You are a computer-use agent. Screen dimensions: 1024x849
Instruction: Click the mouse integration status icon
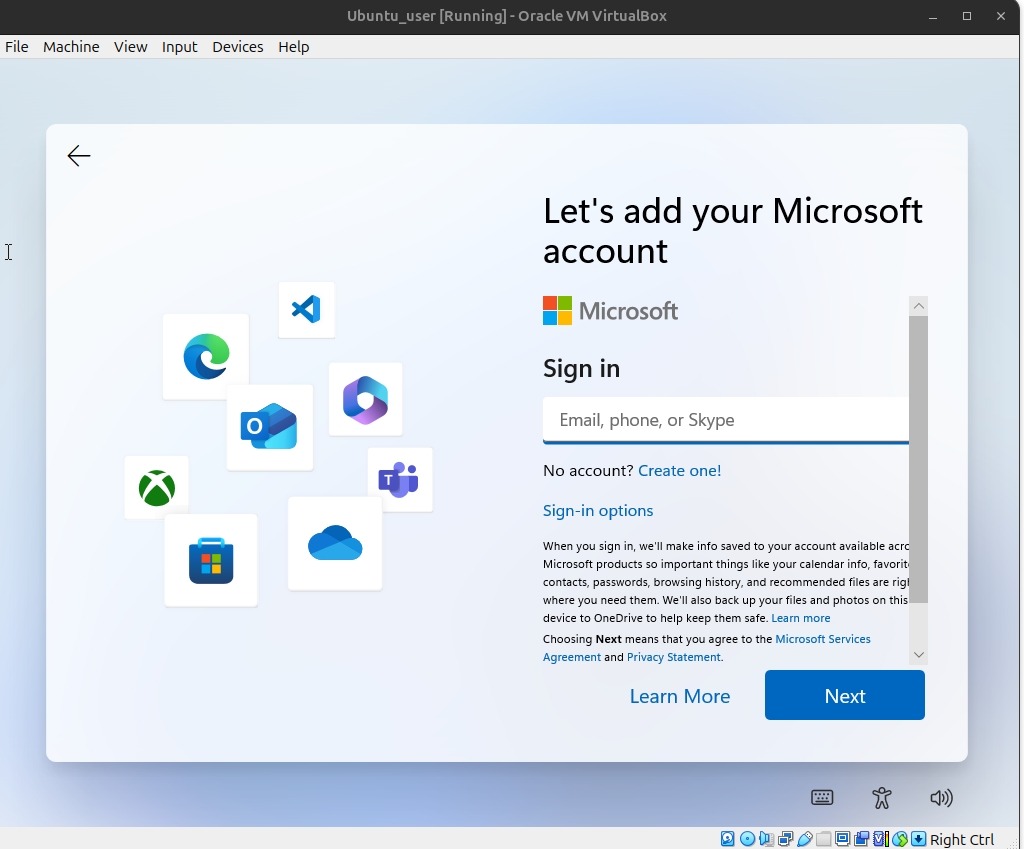tap(900, 839)
